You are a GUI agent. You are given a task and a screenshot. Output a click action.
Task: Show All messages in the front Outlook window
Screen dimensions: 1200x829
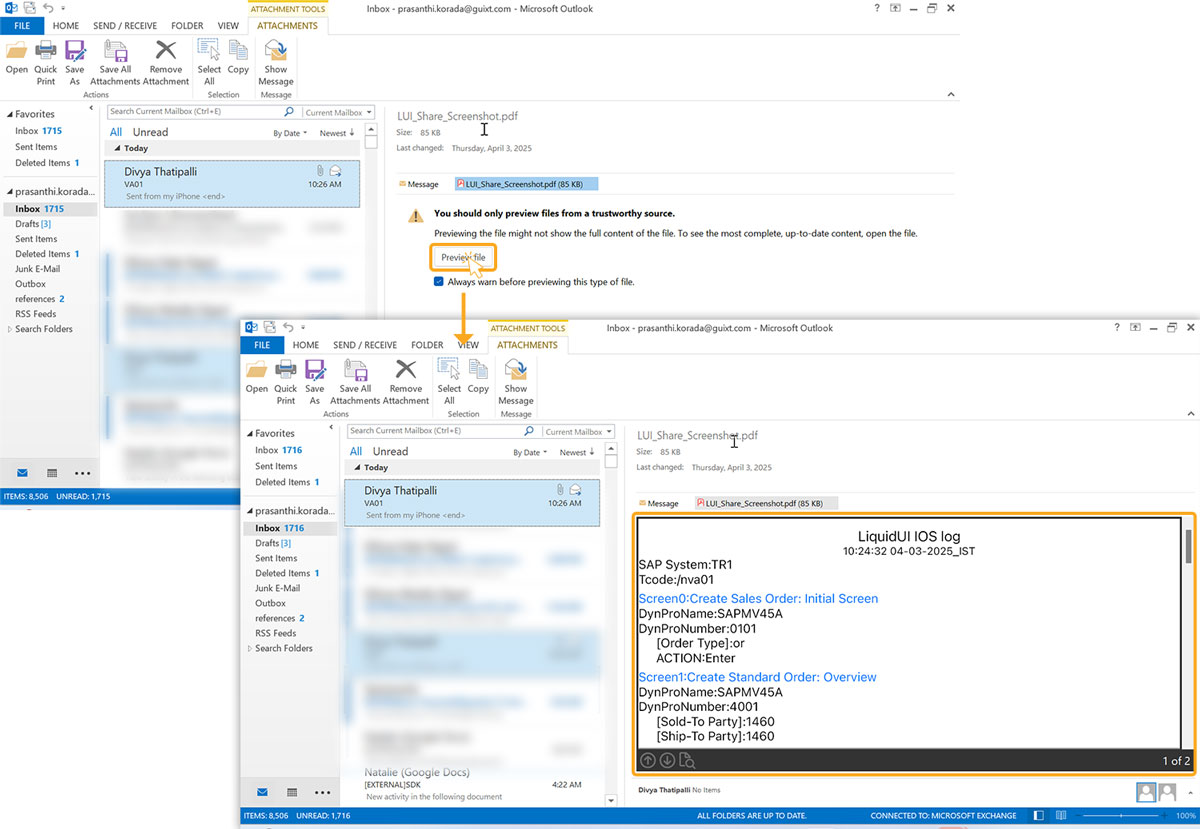click(x=356, y=452)
